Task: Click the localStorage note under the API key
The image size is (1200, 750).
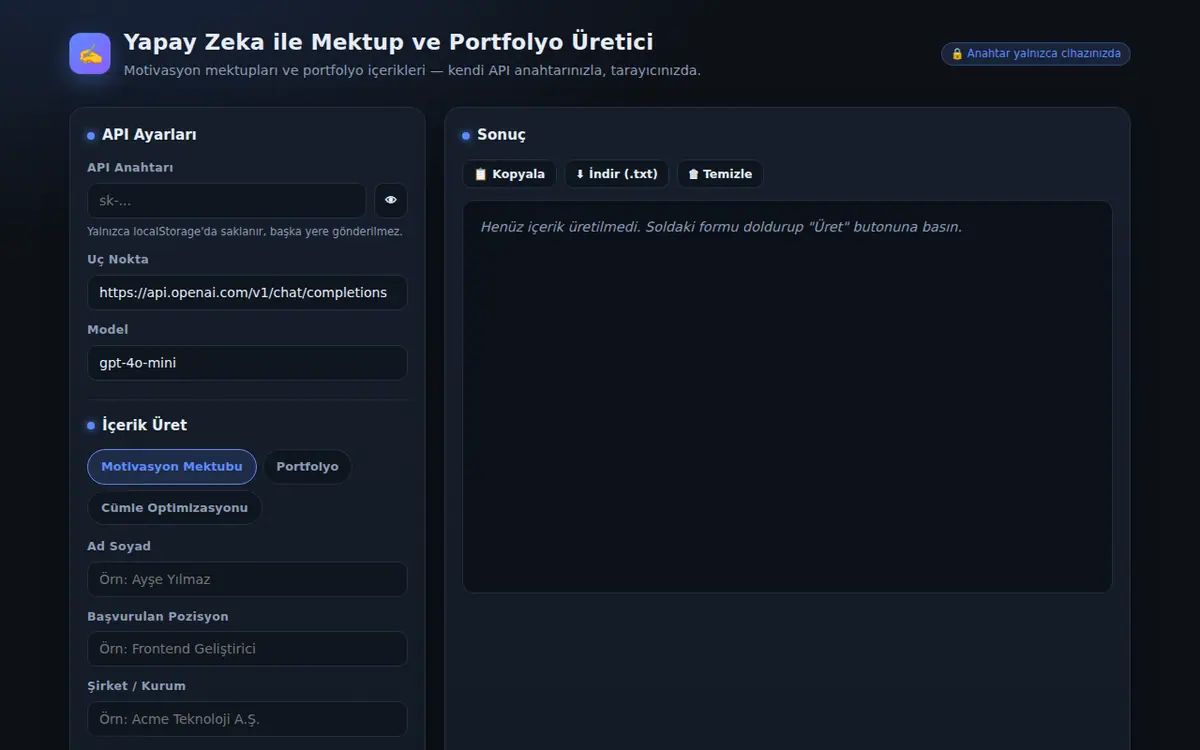Action: (245, 231)
